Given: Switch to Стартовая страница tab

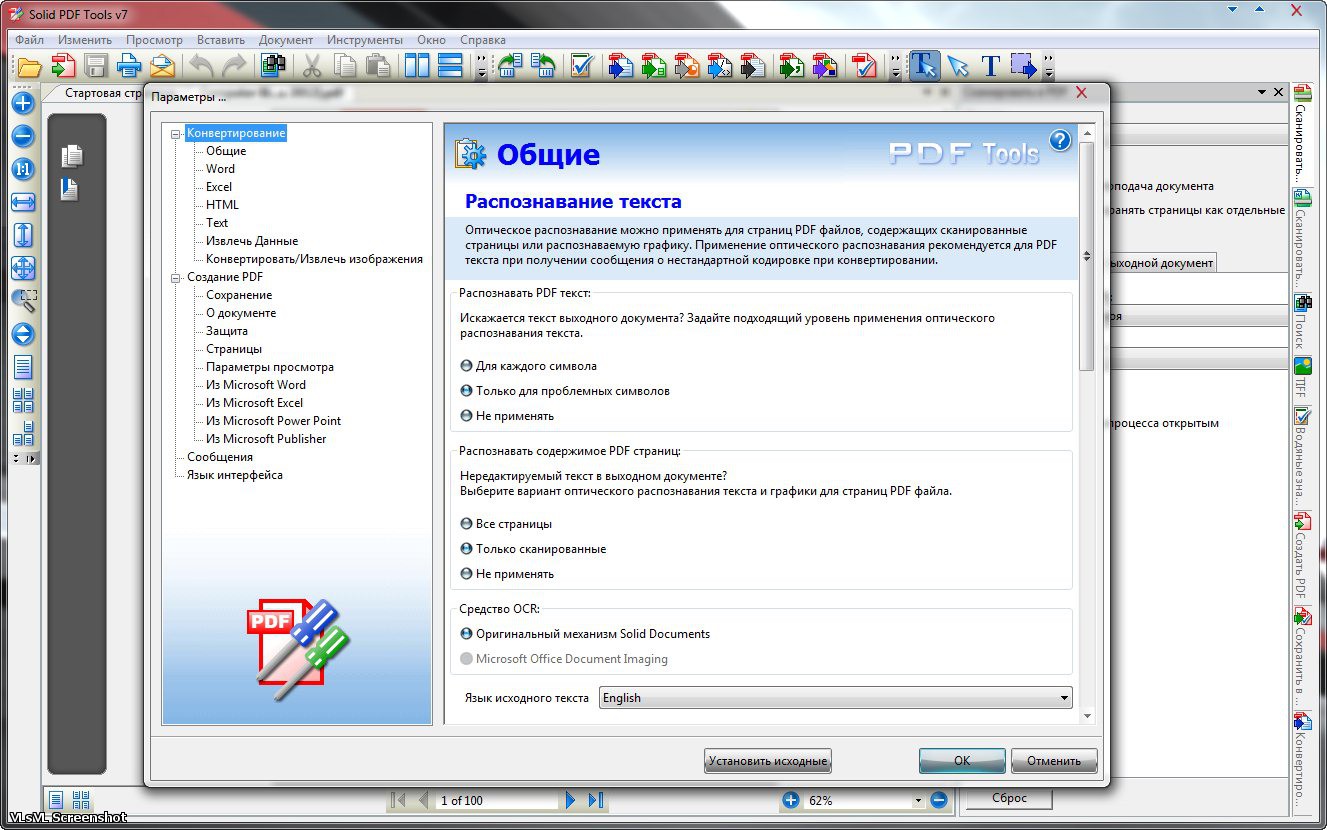Looking at the screenshot, I should point(104,93).
